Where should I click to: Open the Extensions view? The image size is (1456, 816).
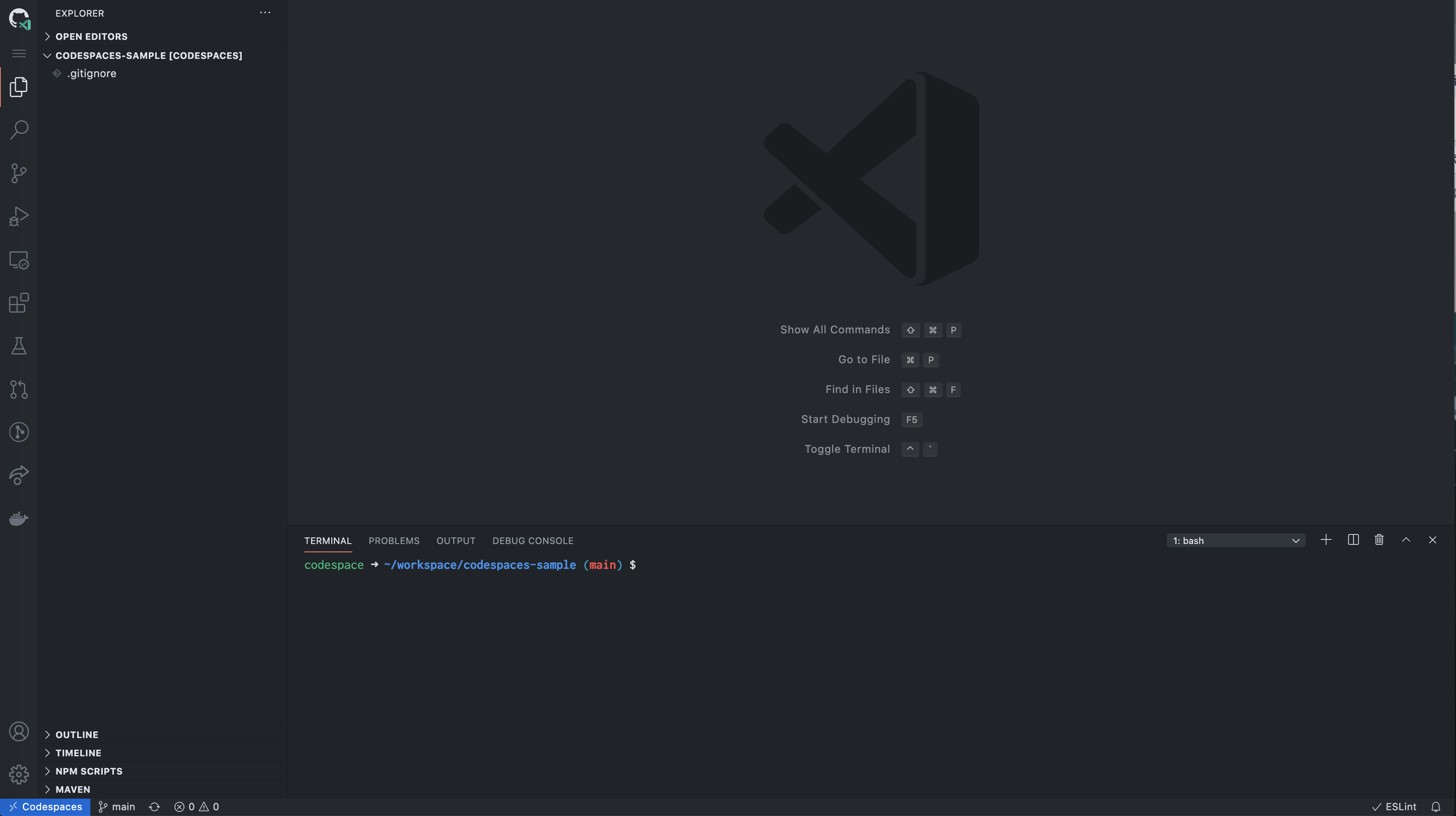(x=19, y=303)
